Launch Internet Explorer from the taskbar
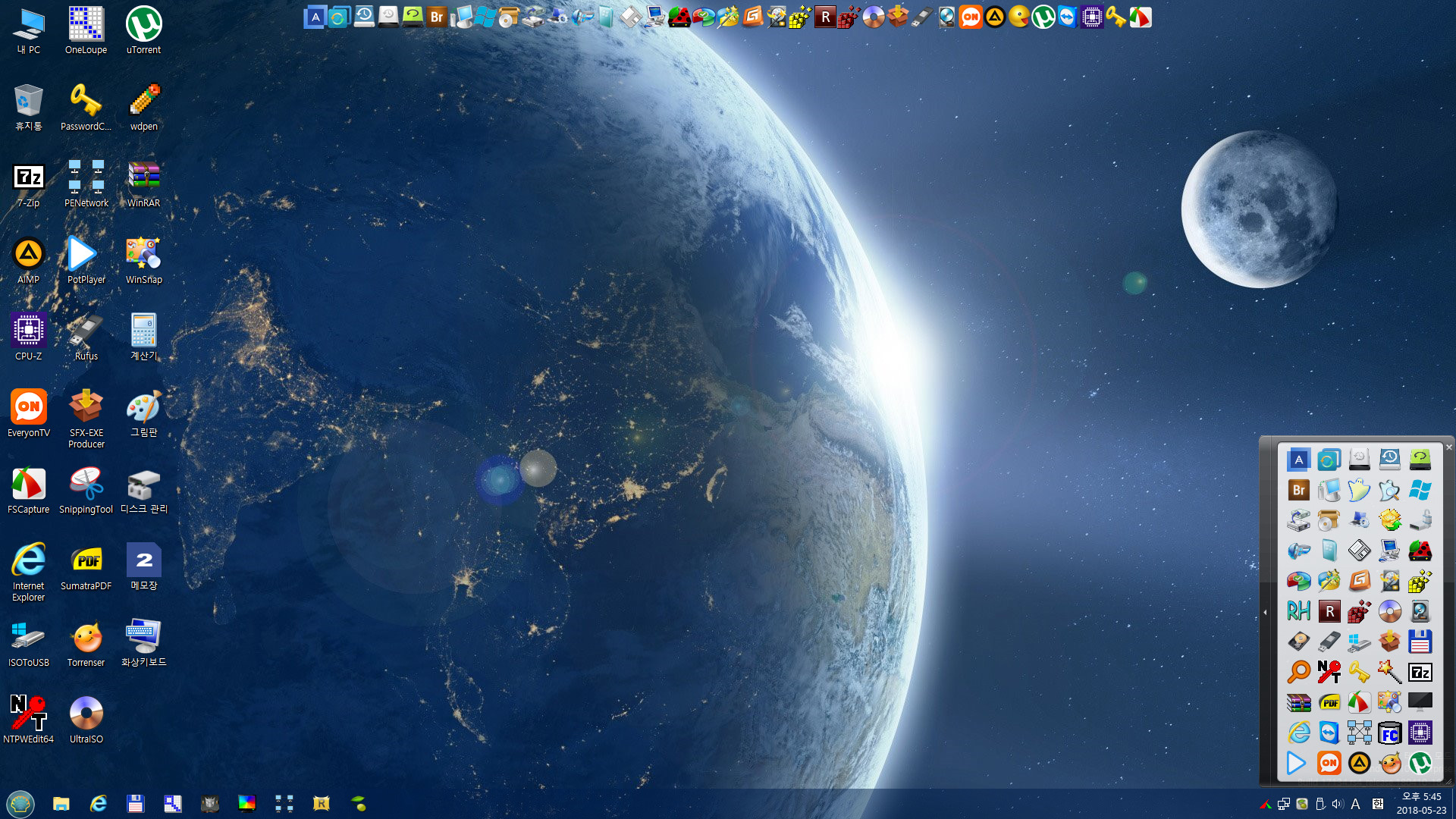Viewport: 1456px width, 819px height. click(x=99, y=803)
